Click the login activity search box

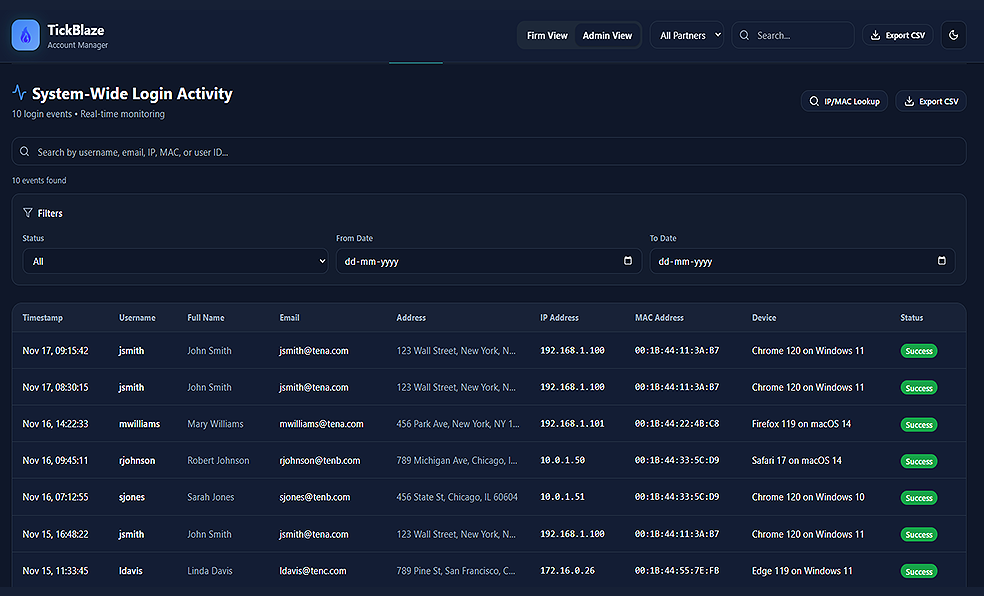point(488,152)
